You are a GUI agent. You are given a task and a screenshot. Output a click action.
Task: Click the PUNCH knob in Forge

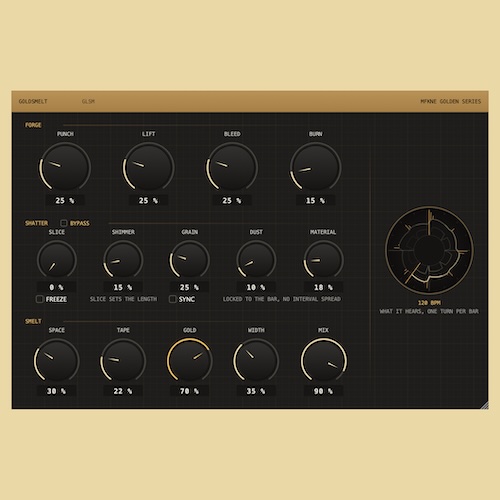(65, 167)
